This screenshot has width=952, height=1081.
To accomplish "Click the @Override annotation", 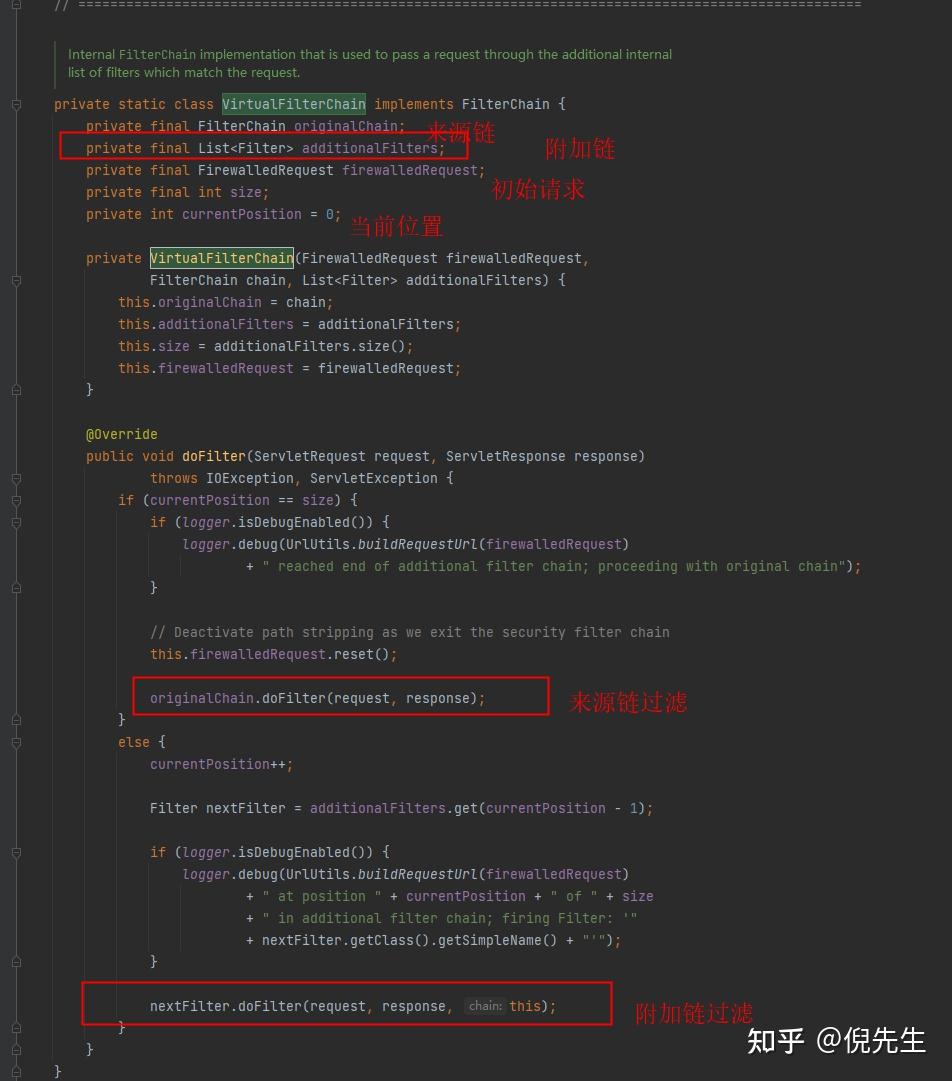I will (121, 434).
